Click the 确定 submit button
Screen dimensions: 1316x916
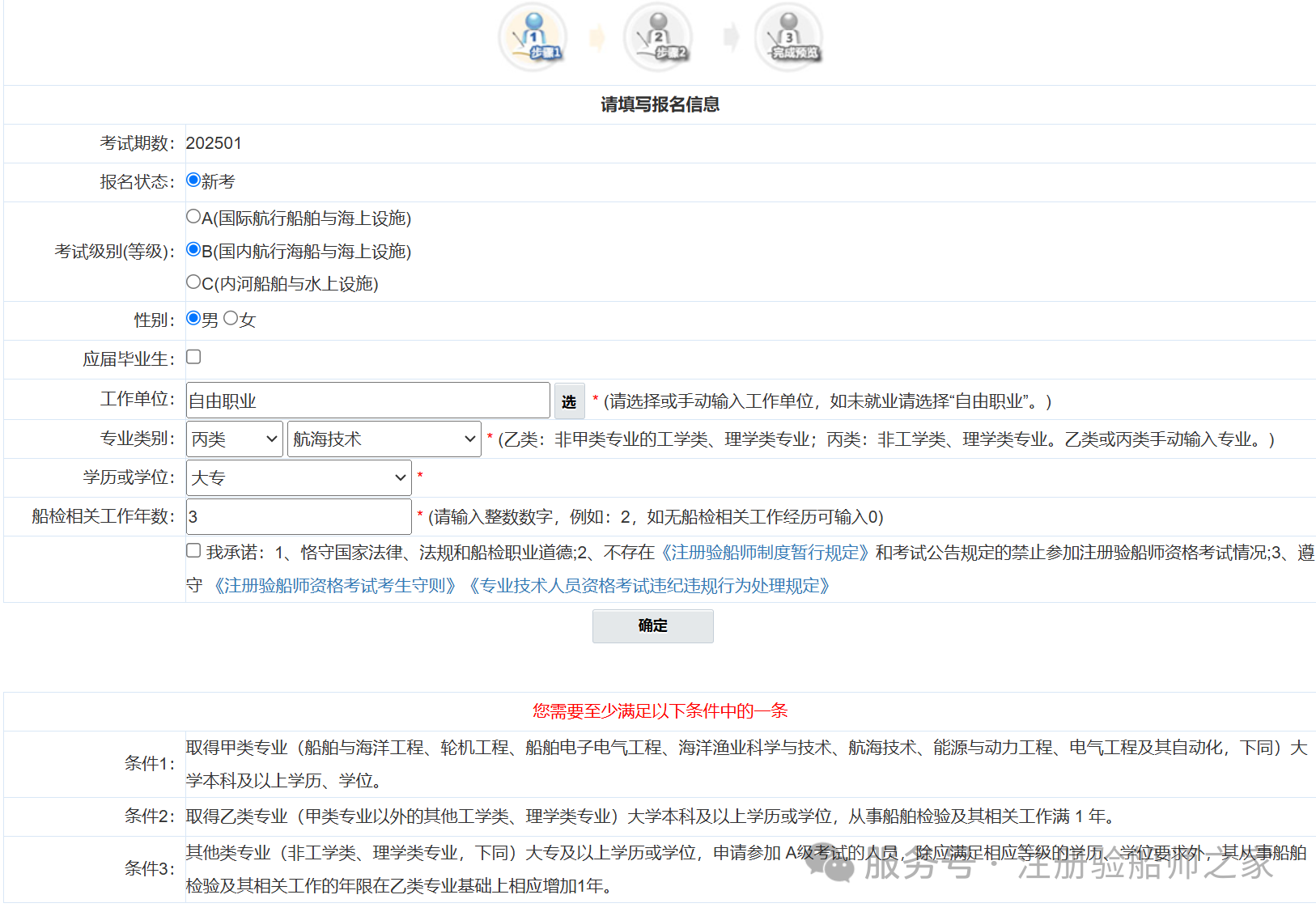[x=652, y=626]
